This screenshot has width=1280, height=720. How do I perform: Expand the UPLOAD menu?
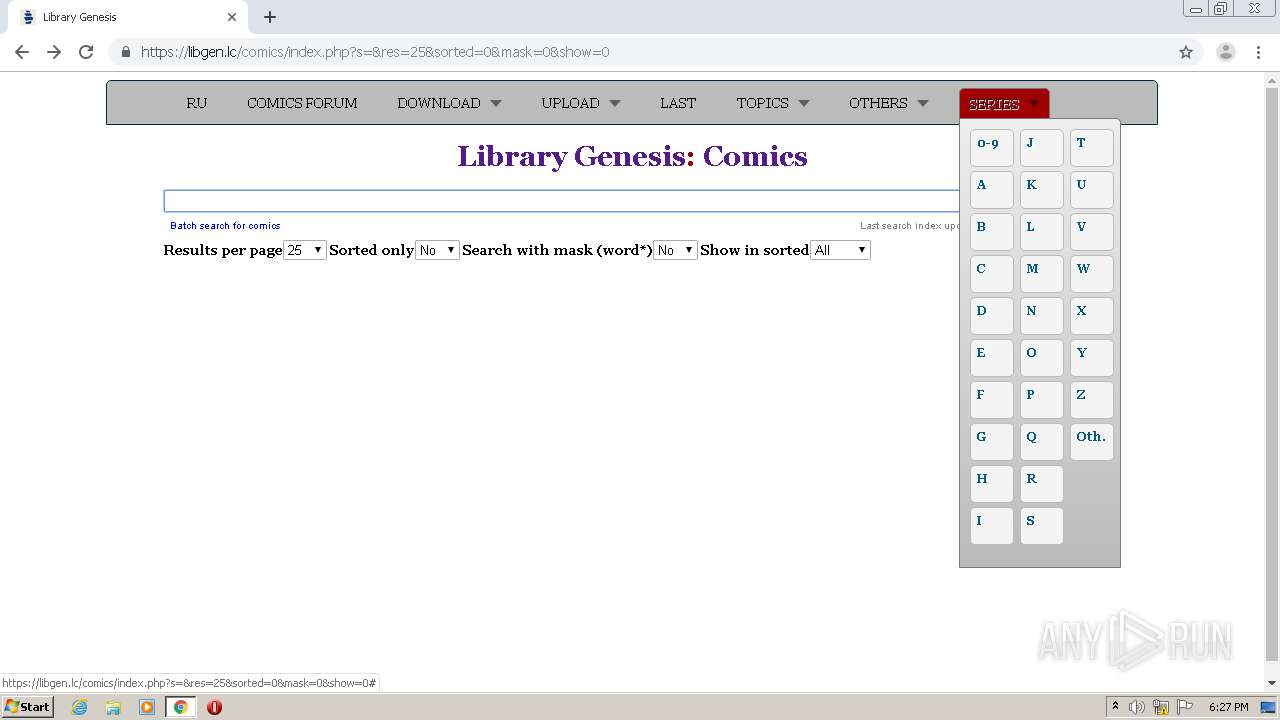[581, 103]
